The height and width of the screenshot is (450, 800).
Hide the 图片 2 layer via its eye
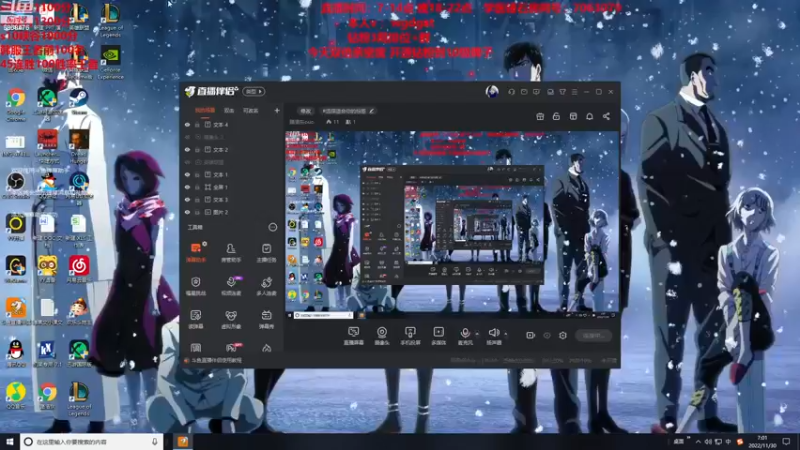187,212
